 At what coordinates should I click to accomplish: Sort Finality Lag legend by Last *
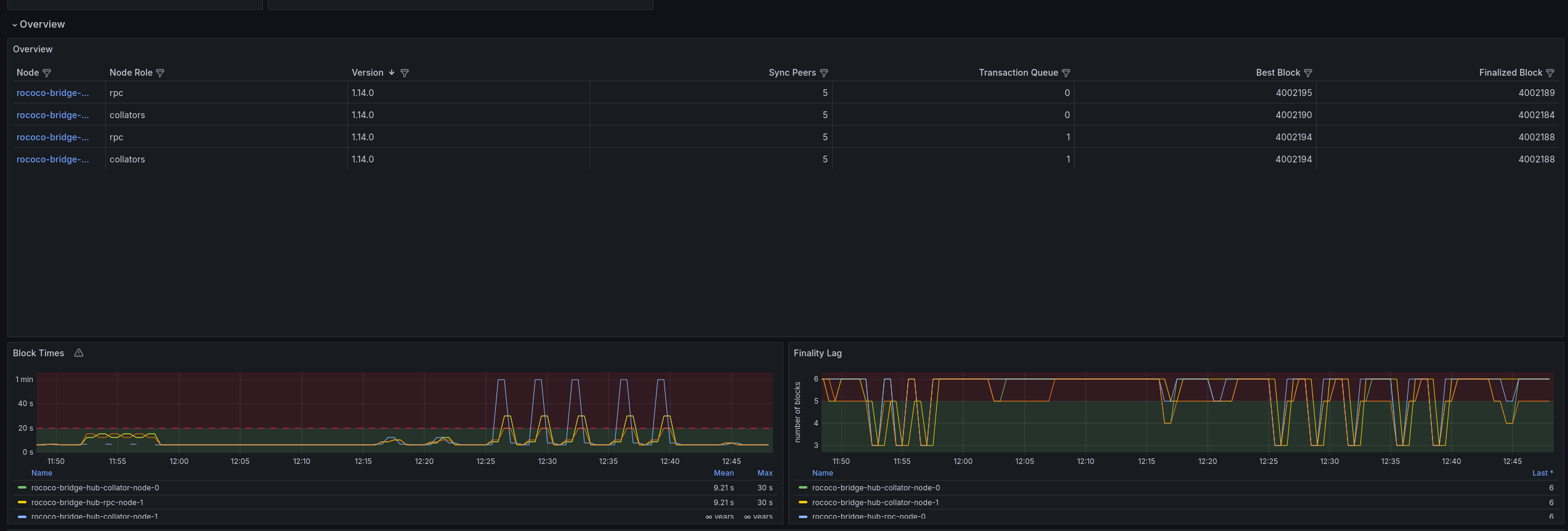coord(1543,473)
